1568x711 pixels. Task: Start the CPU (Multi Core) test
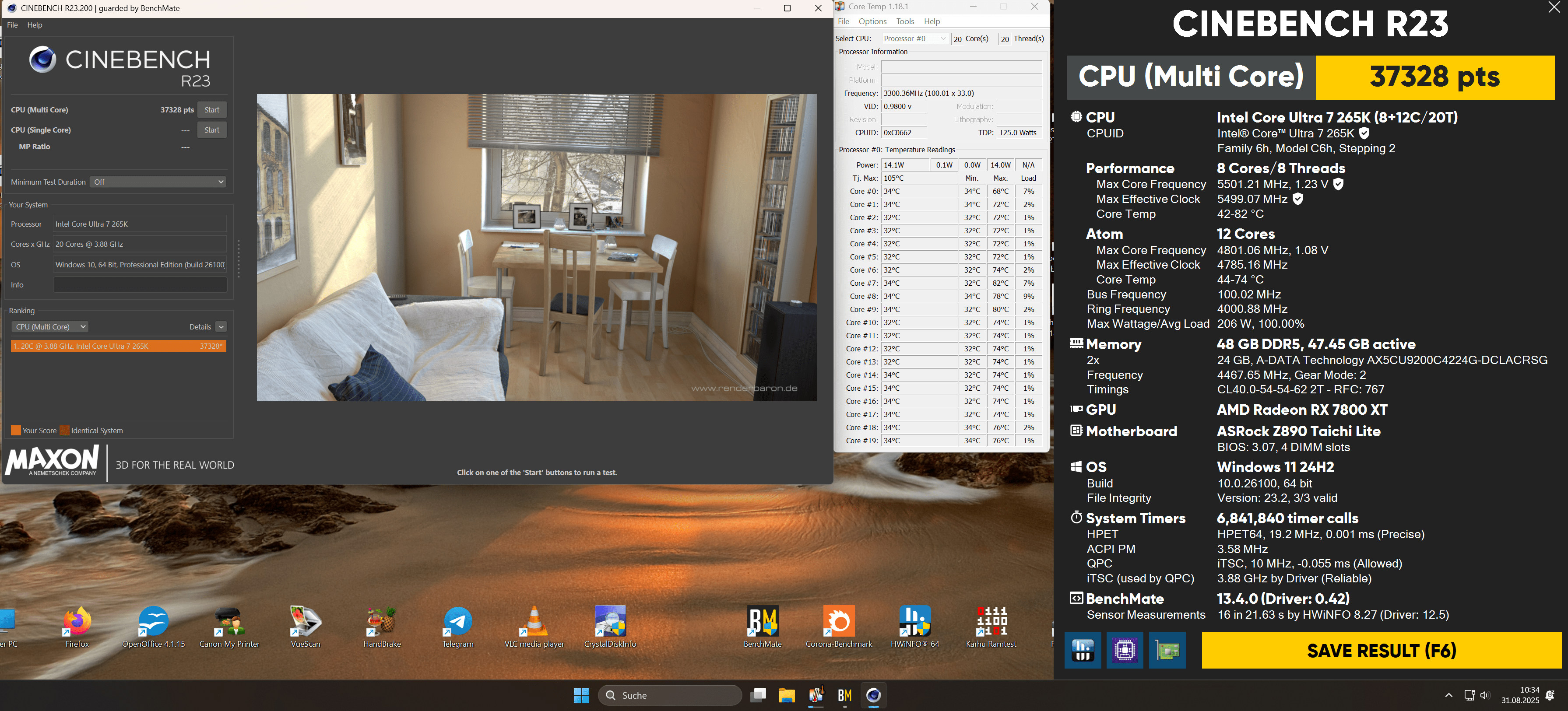[x=212, y=109]
